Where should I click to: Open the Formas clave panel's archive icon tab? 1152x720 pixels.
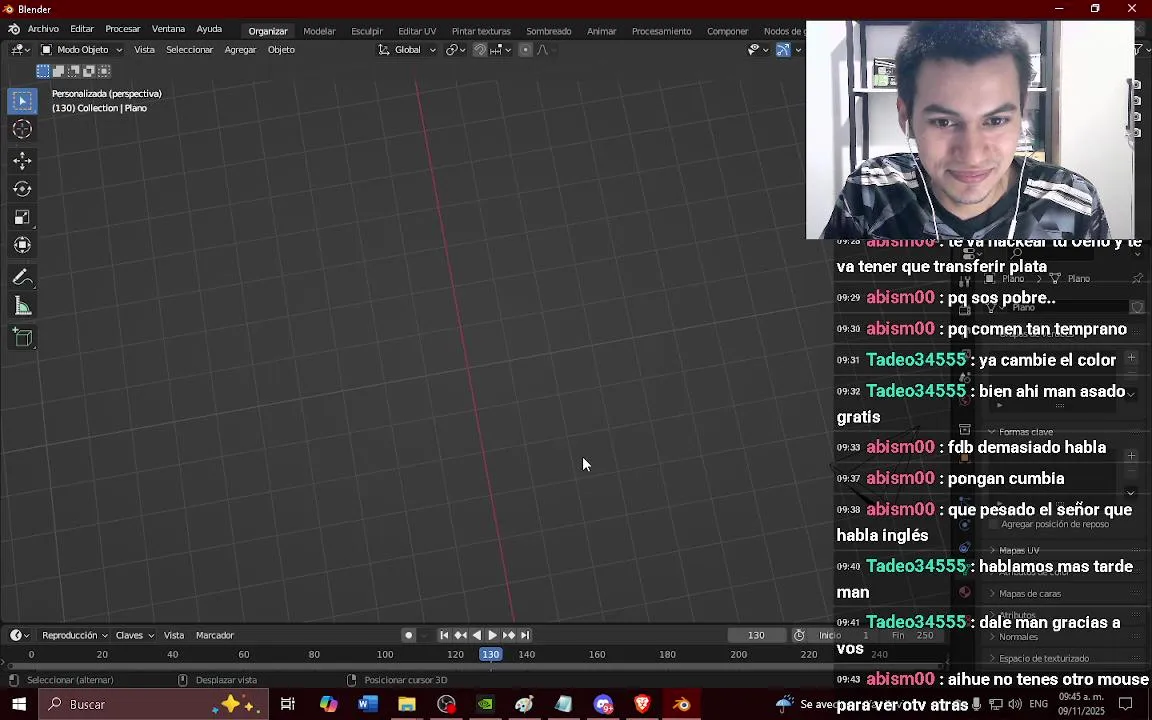[x=965, y=430]
